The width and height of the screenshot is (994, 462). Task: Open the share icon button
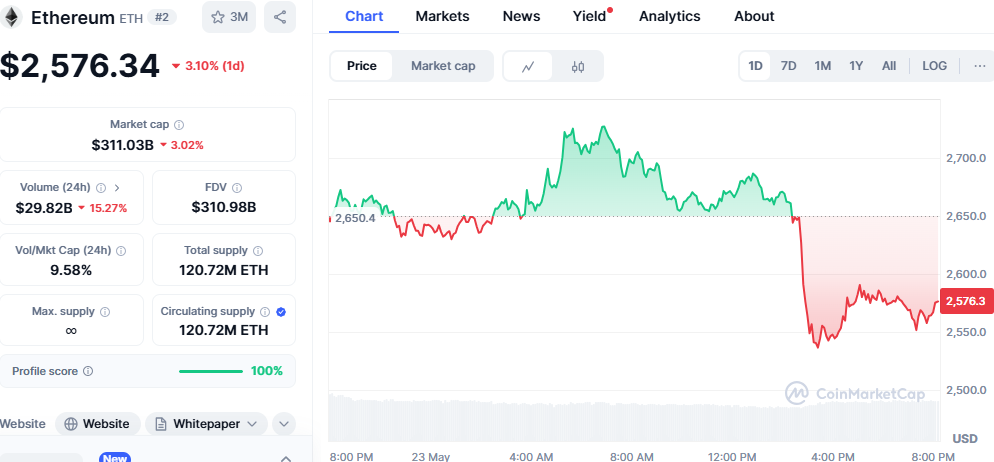(x=280, y=17)
